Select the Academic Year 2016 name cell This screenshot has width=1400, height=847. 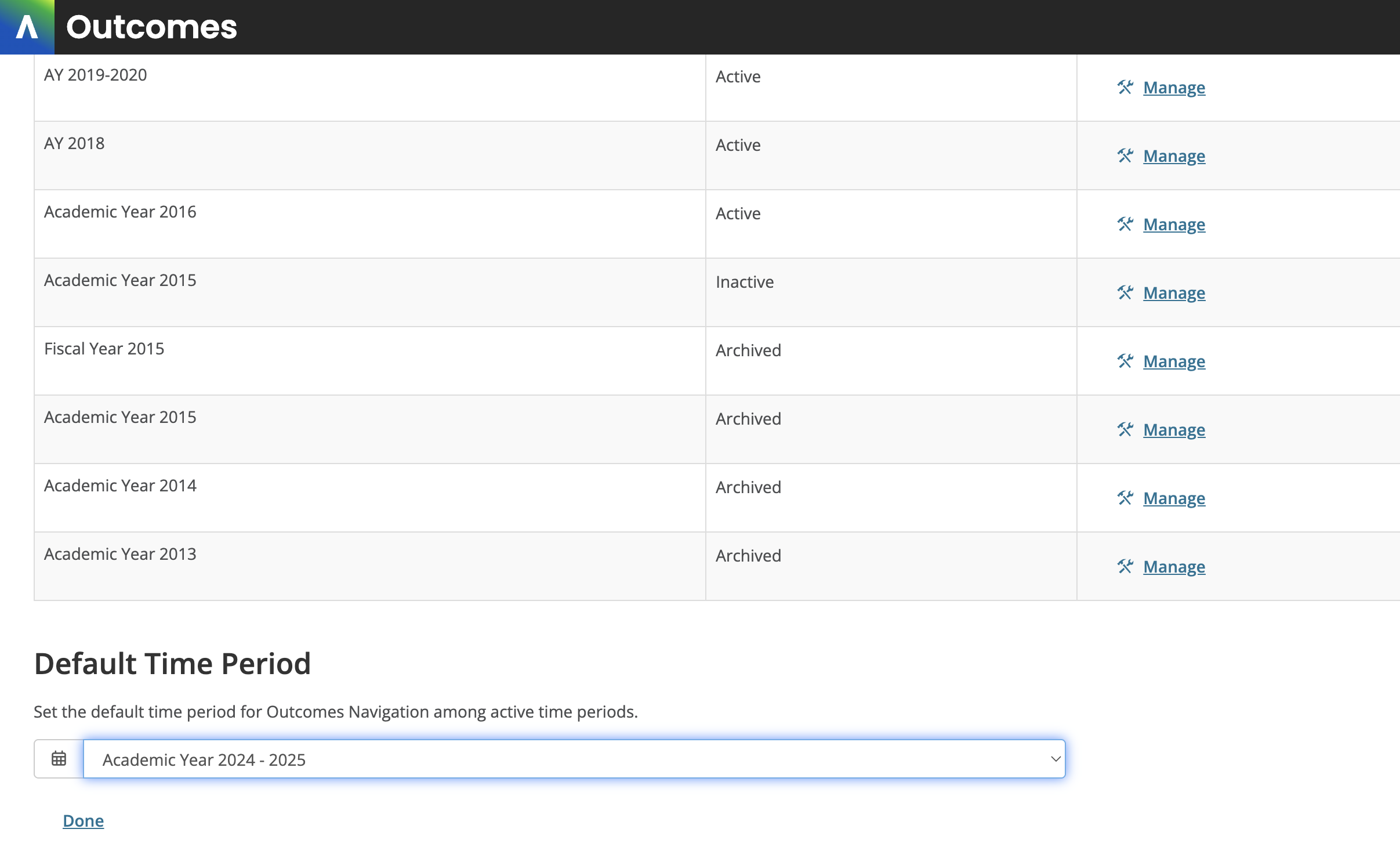120,212
